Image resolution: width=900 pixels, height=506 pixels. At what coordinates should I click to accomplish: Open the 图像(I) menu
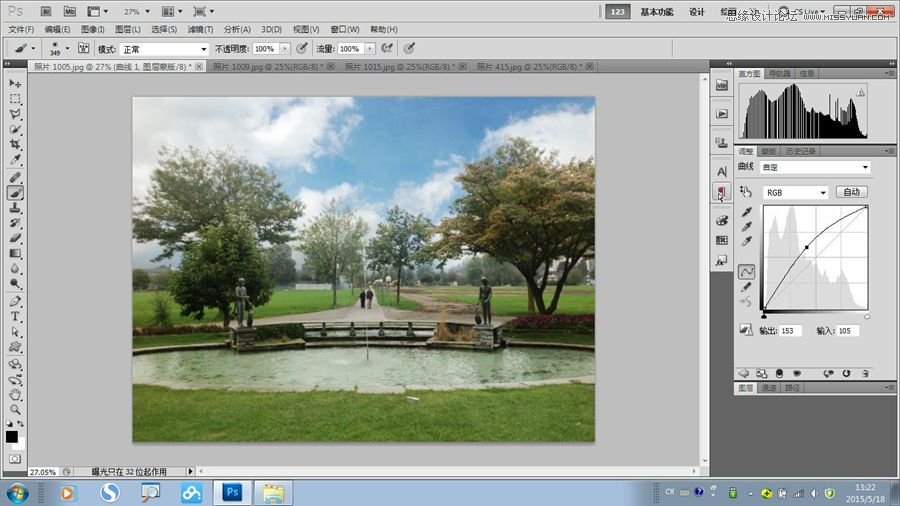coord(92,29)
